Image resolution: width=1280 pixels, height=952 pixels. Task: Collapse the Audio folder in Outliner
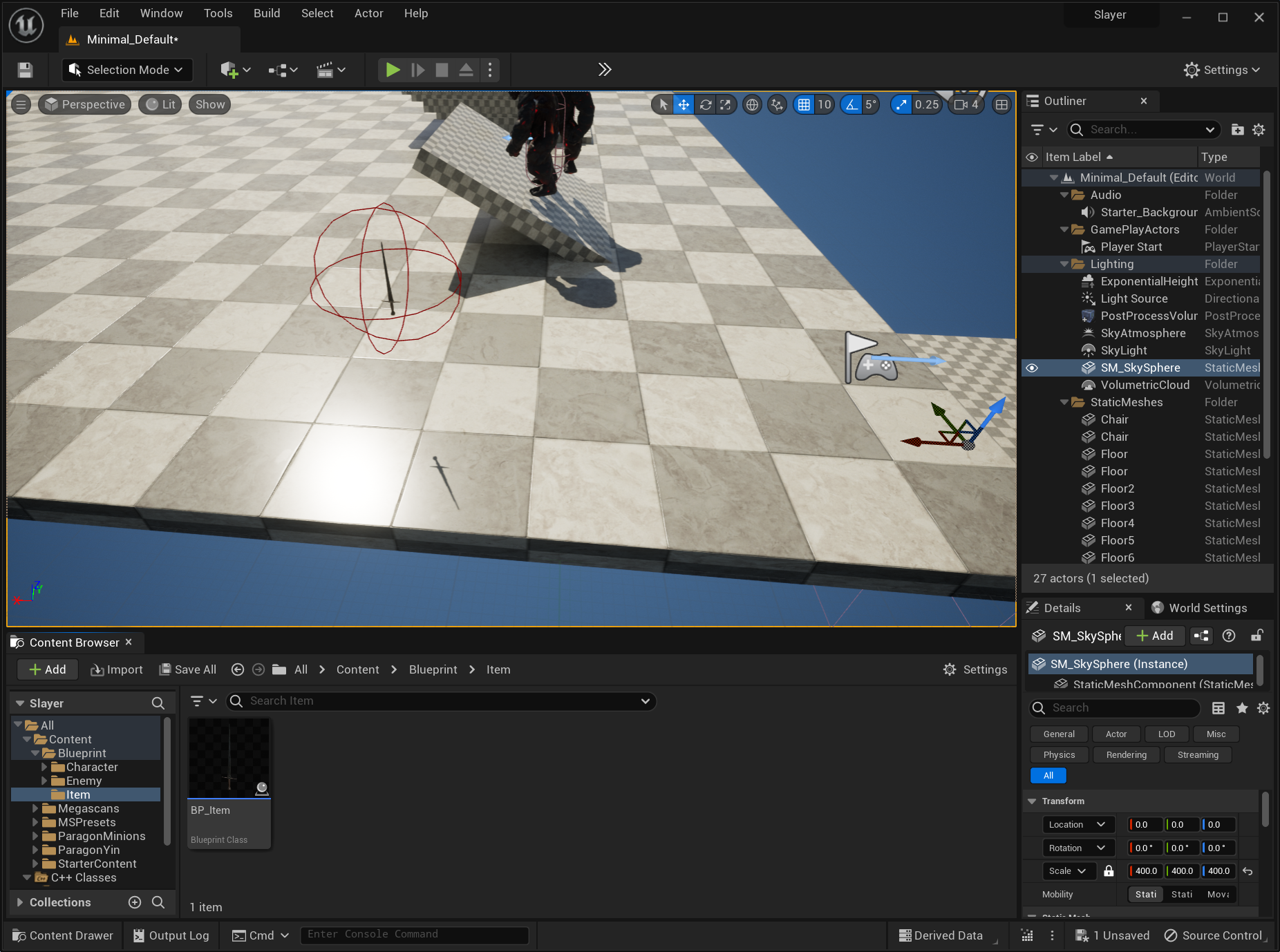coord(1064,195)
